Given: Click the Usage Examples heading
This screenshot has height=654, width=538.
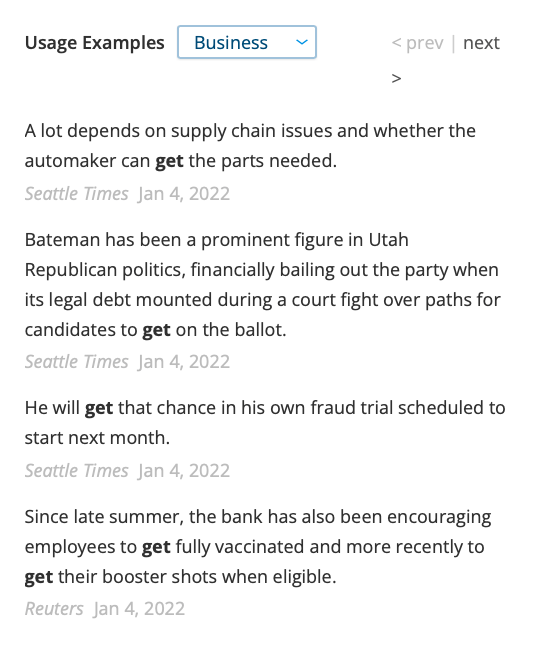Looking at the screenshot, I should 95,43.
